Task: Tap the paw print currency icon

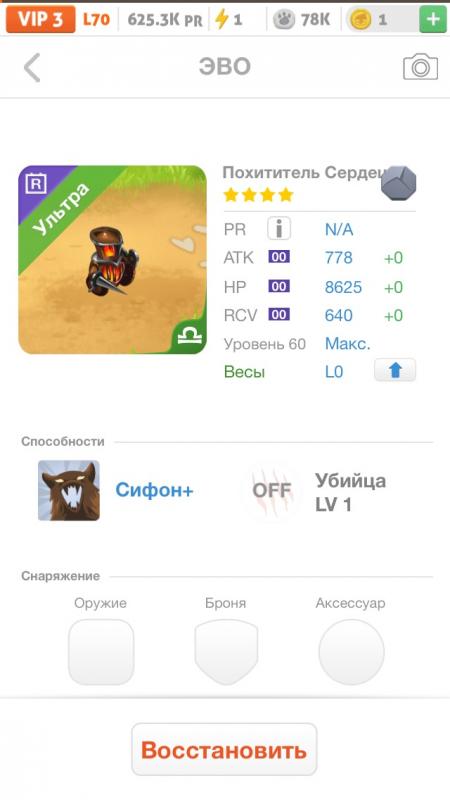Action: point(284,20)
